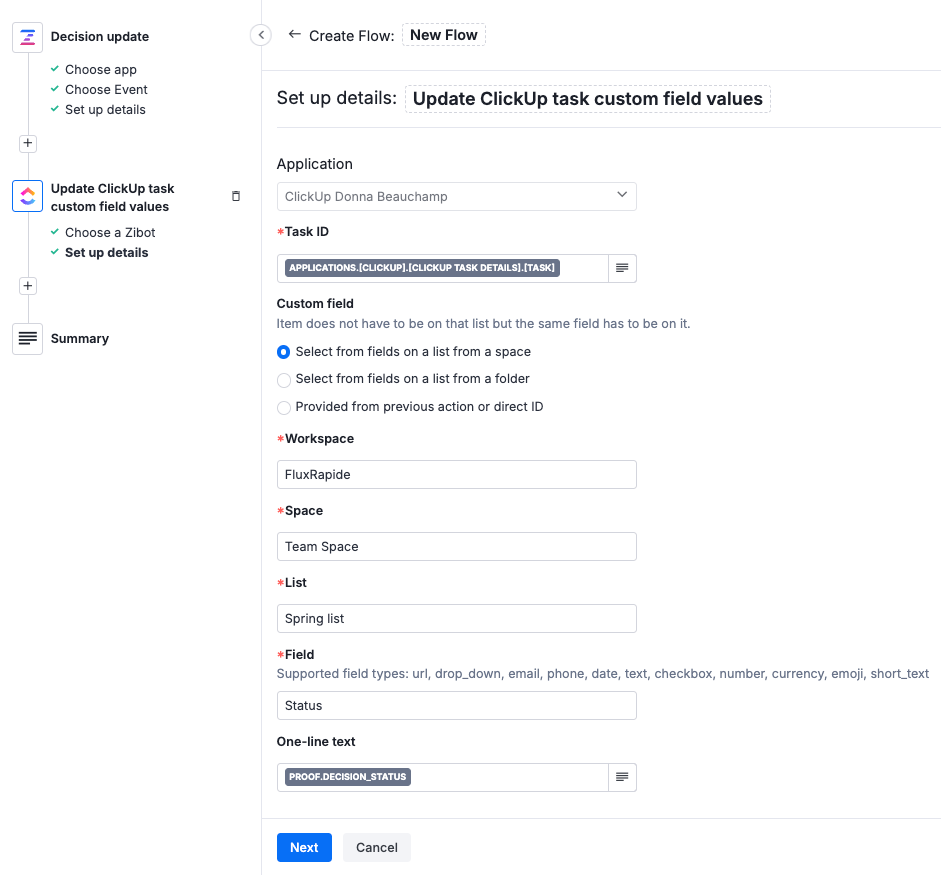Click the Summary step icon
The height and width of the screenshot is (875, 941).
[x=28, y=339]
